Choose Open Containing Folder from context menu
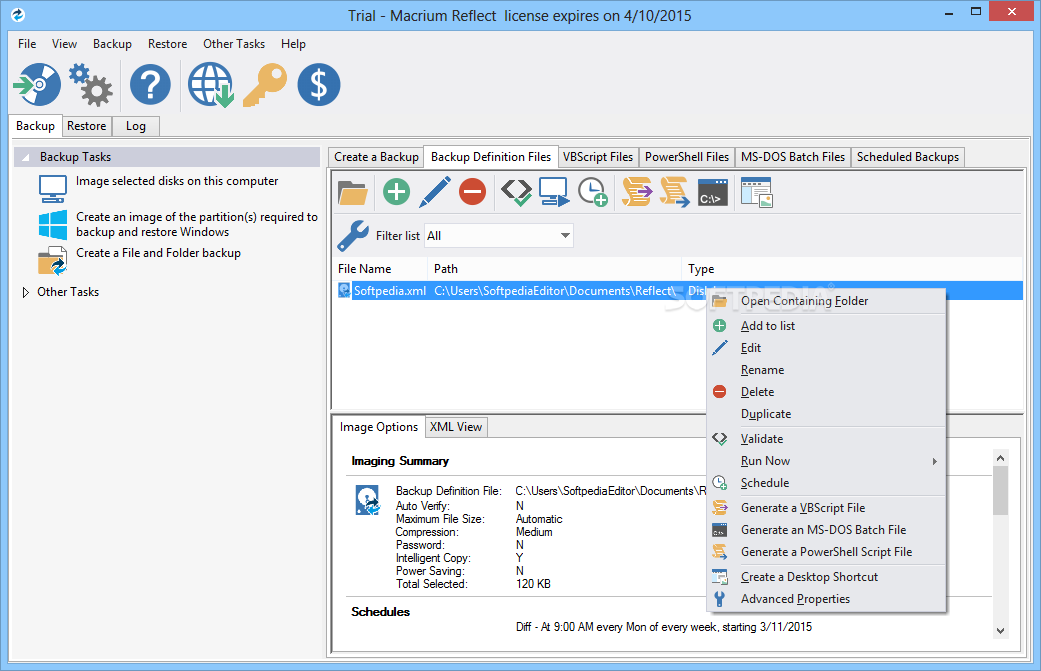 826,301
